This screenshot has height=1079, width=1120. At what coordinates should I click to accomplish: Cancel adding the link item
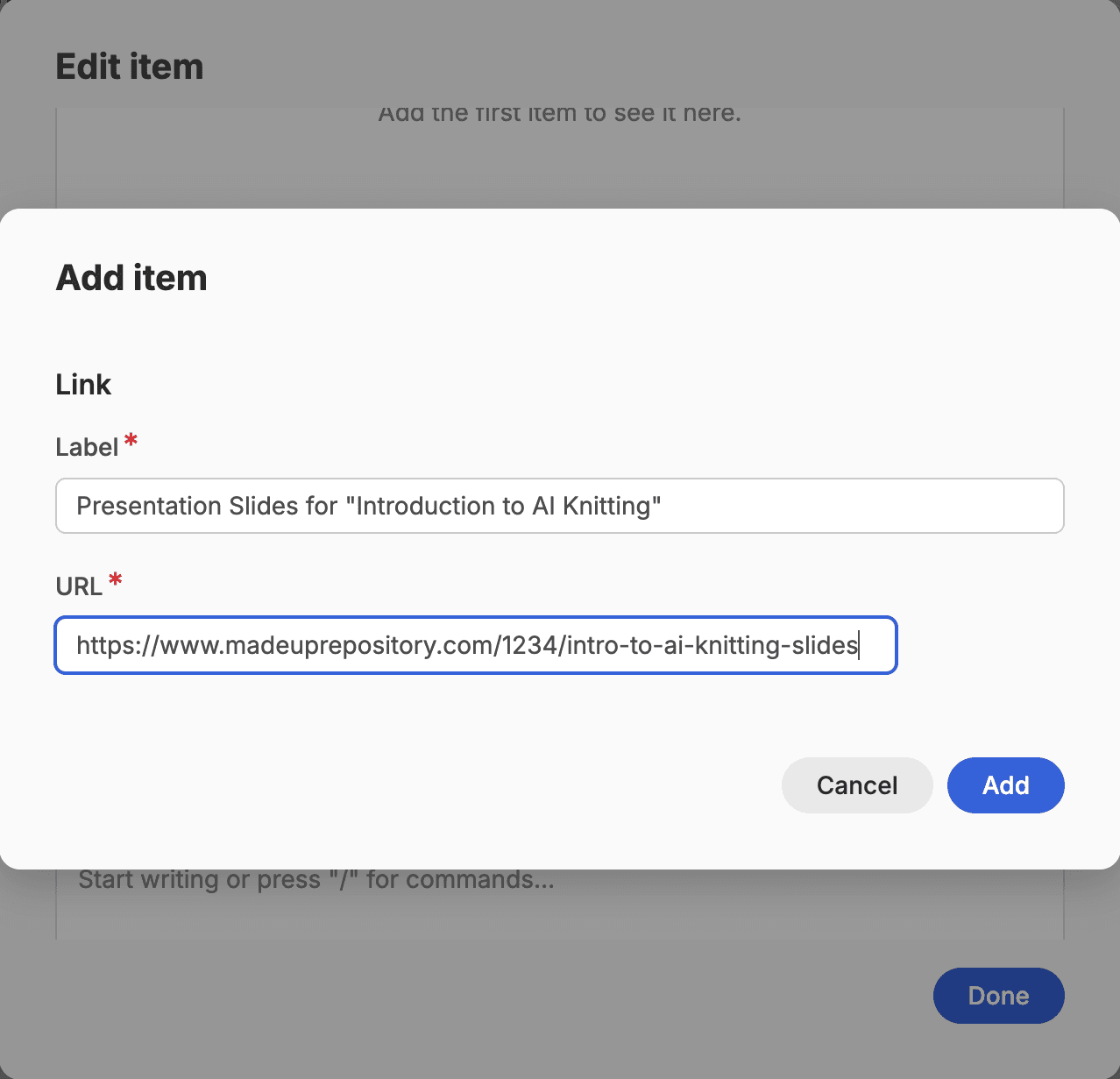856,785
